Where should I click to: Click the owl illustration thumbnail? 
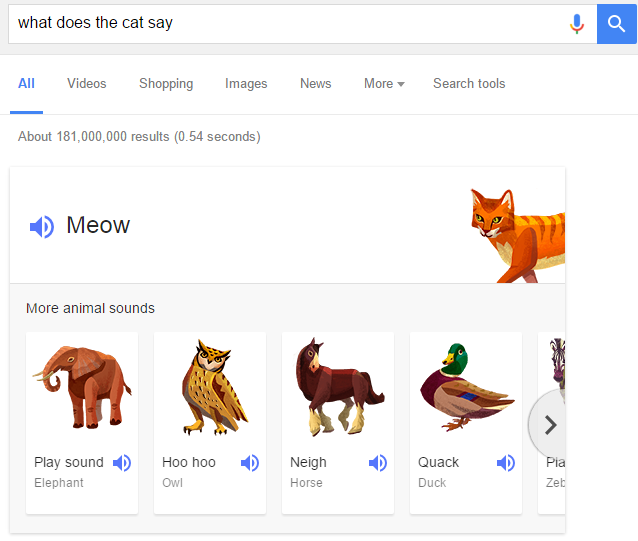click(210, 386)
